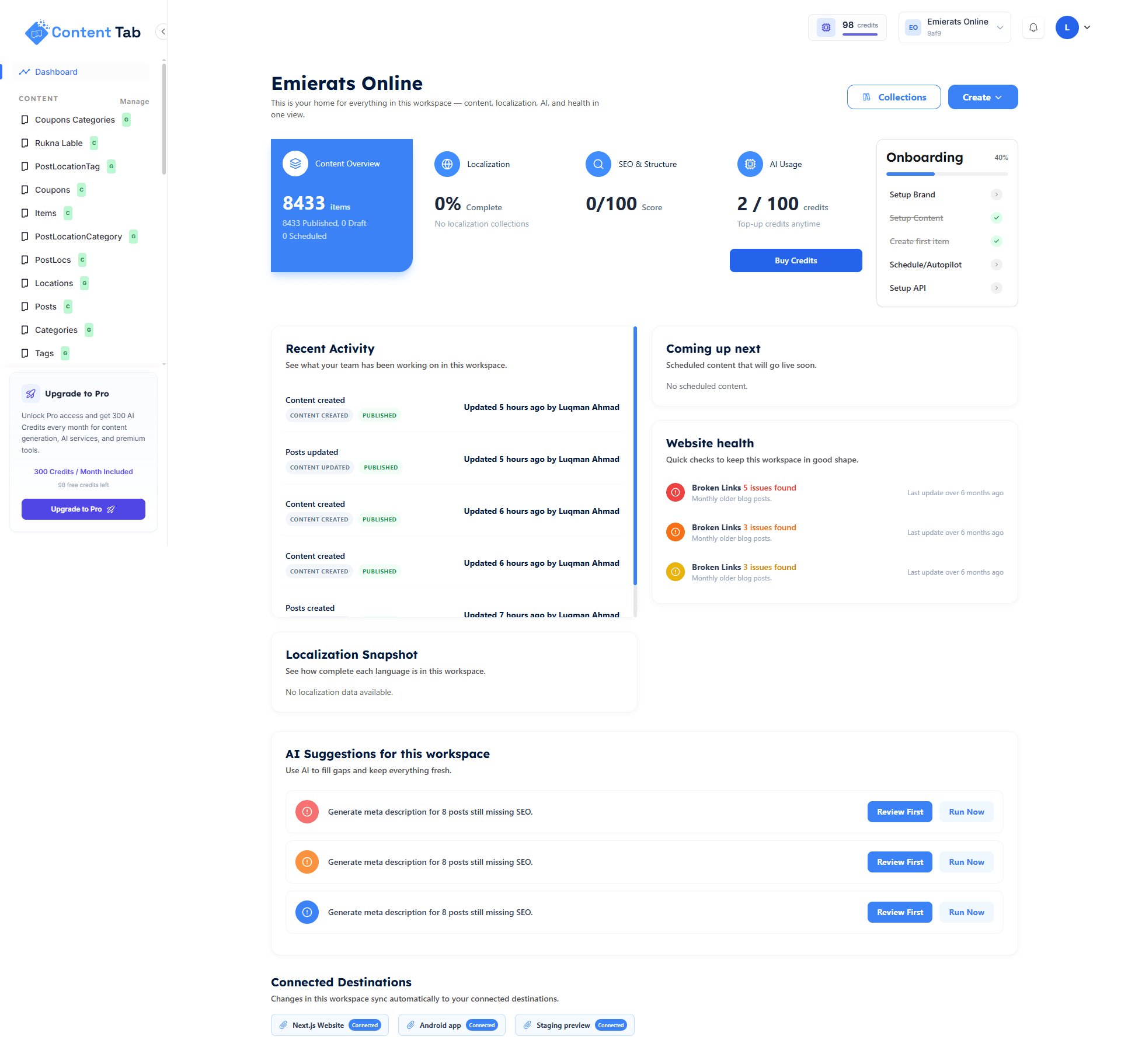Open the Emierats Online workspace switcher
Image resolution: width=1121 pixels, height=1064 pixels.
click(955, 27)
